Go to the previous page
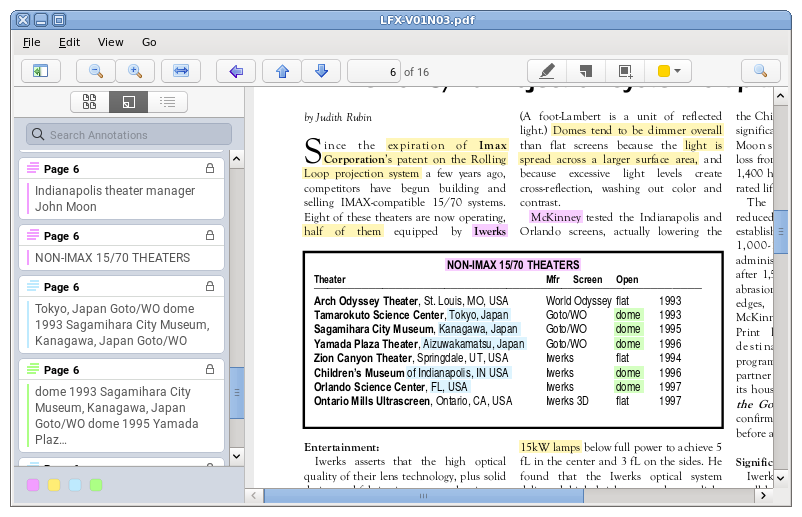 282,71
